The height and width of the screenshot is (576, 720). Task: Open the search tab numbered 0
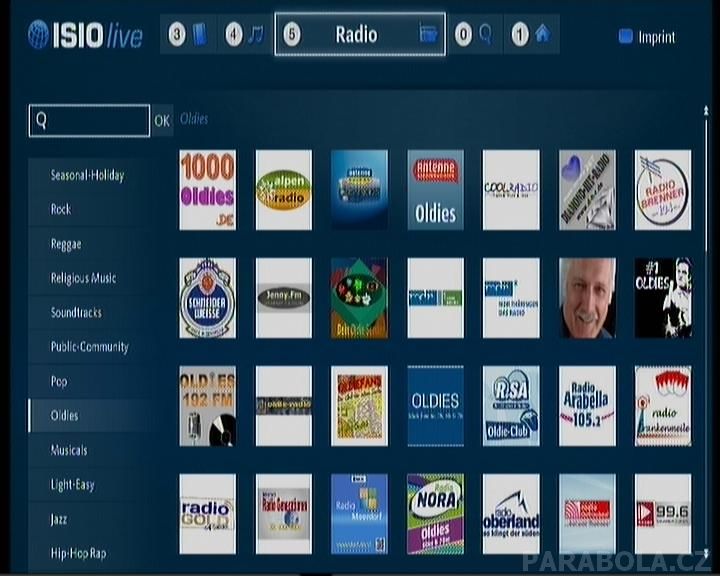pos(475,34)
